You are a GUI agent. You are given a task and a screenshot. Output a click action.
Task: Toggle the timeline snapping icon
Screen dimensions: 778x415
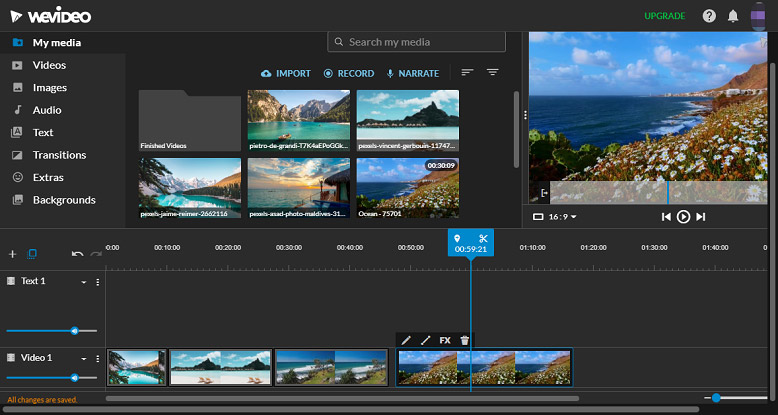point(32,254)
